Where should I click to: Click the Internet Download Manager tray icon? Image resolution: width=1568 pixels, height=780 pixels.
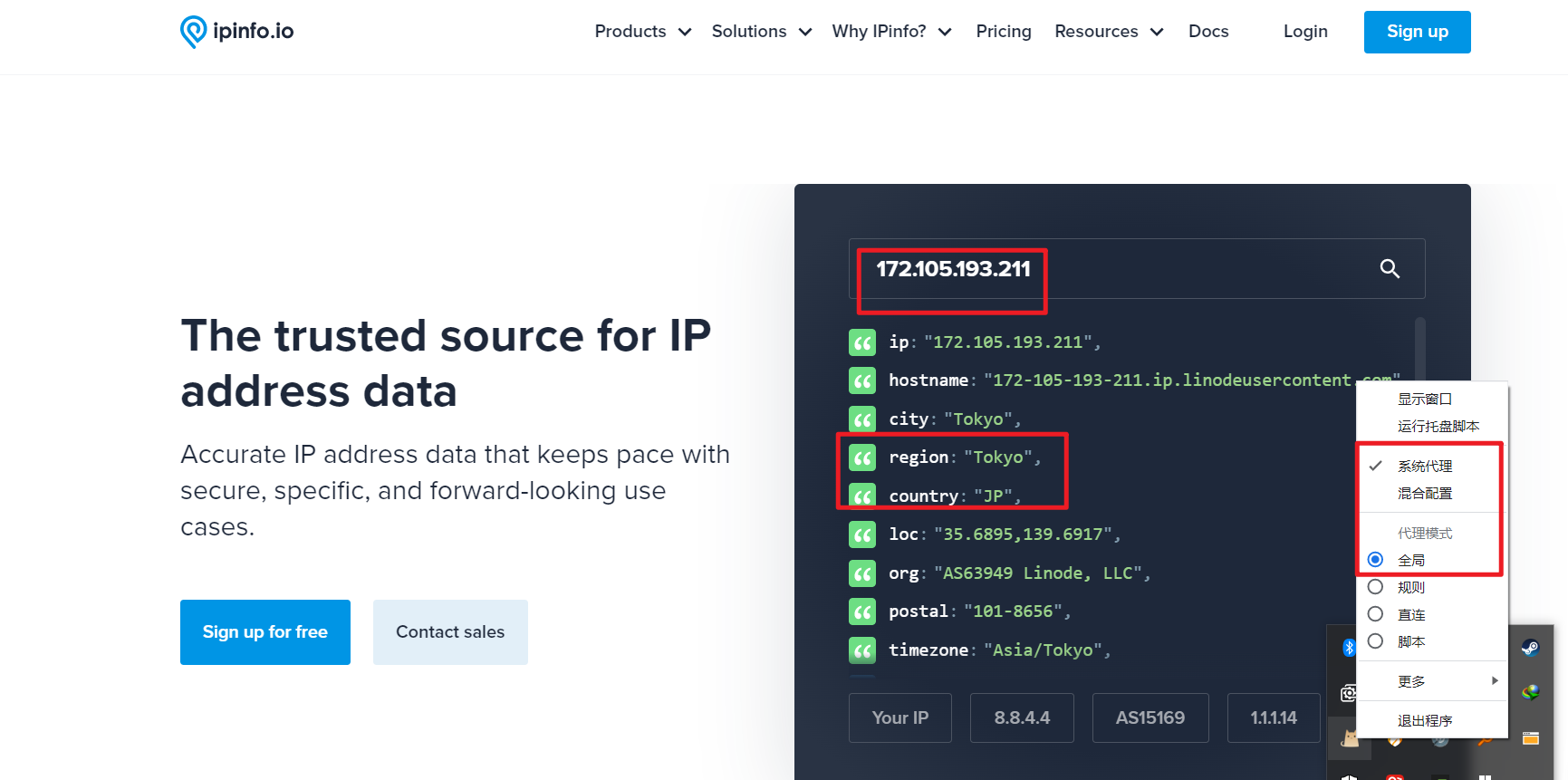[1530, 692]
